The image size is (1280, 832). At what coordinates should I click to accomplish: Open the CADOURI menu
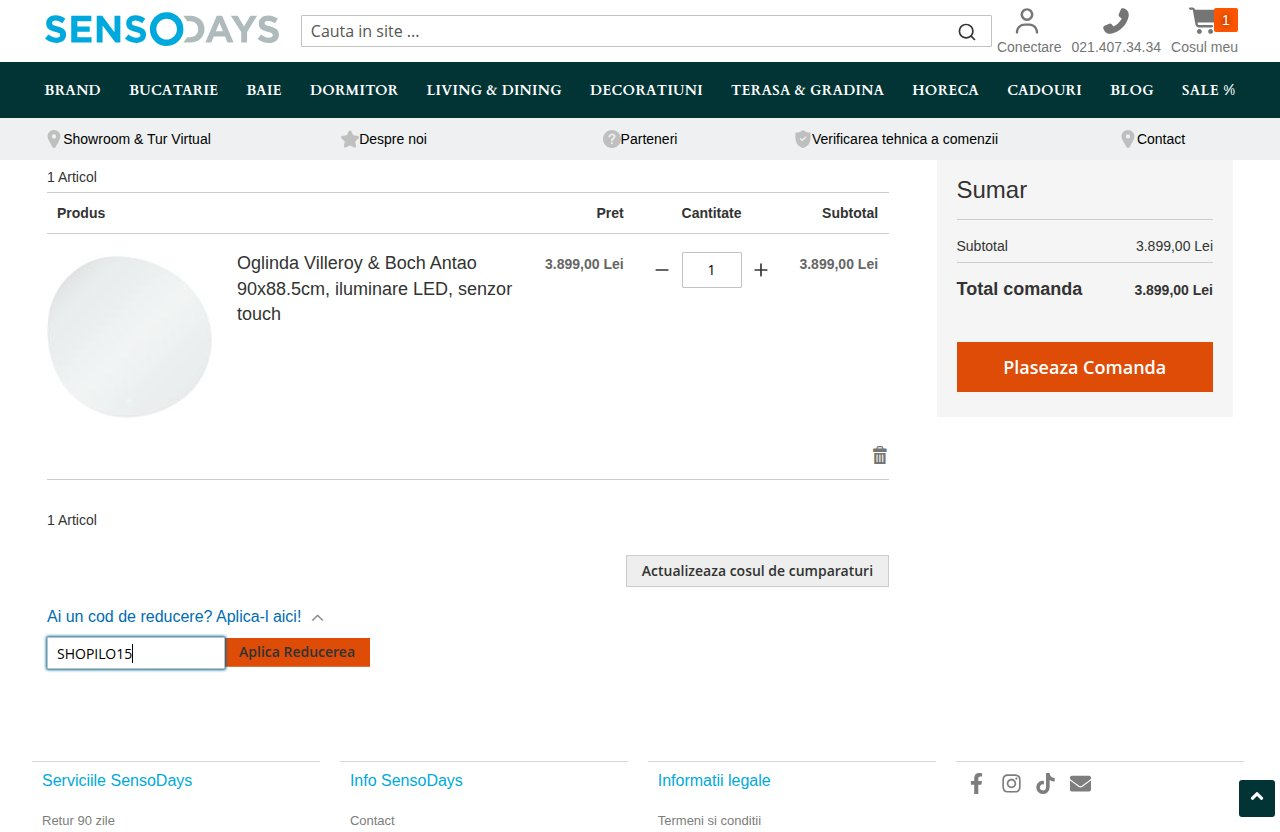[1044, 90]
